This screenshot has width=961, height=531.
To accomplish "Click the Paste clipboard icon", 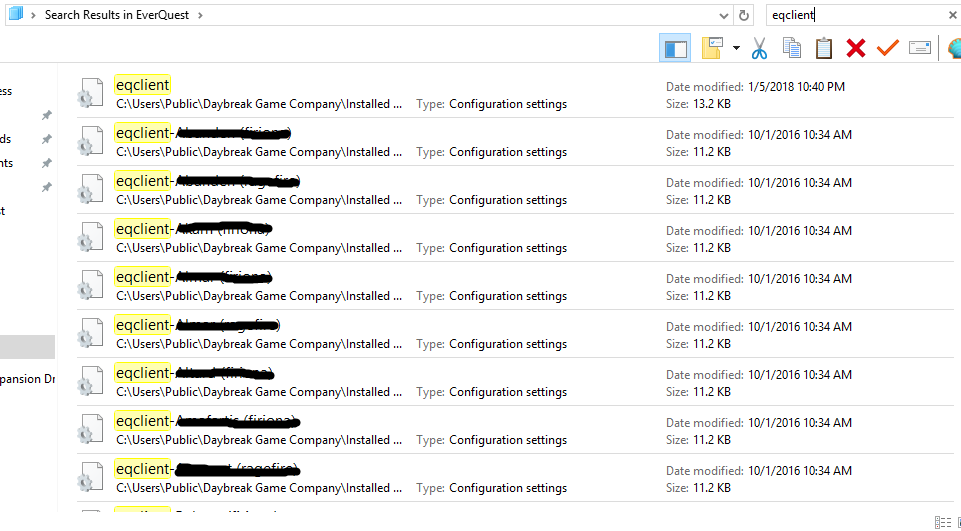I will coord(823,48).
